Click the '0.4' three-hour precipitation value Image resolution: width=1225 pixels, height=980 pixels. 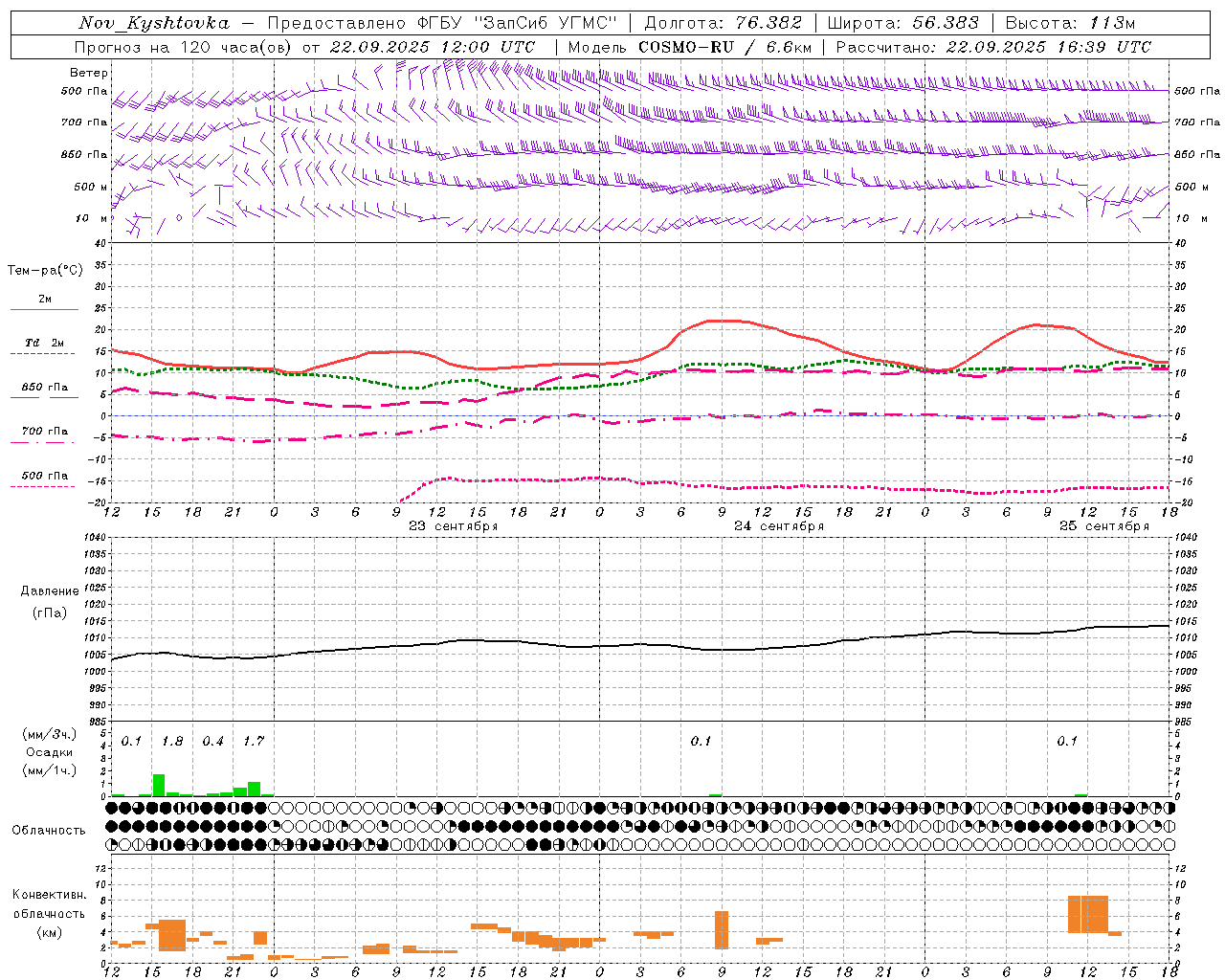click(212, 741)
